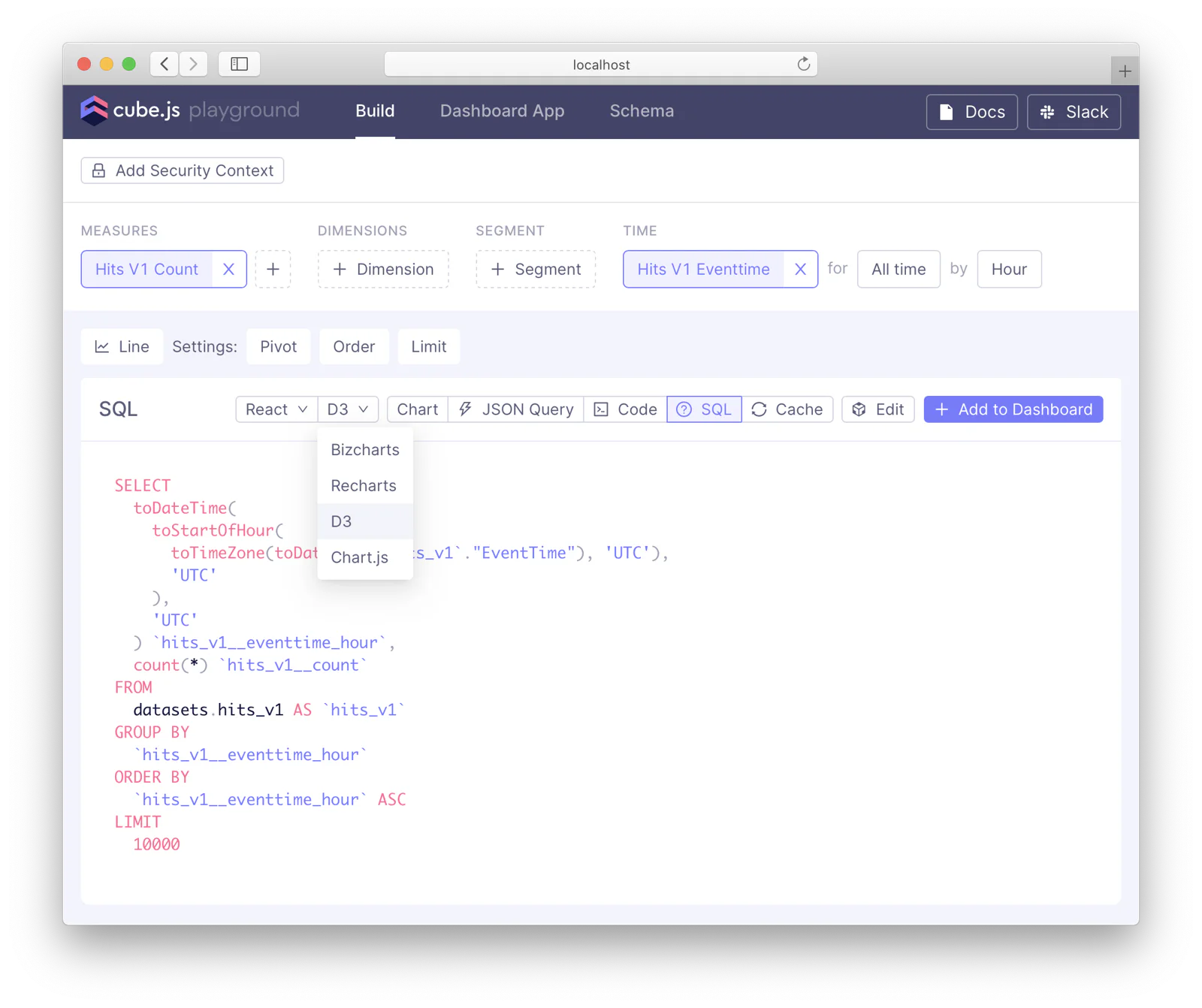This screenshot has width=1202, height=1008.
Task: Click Add to Dashboard
Action: click(x=1013, y=409)
